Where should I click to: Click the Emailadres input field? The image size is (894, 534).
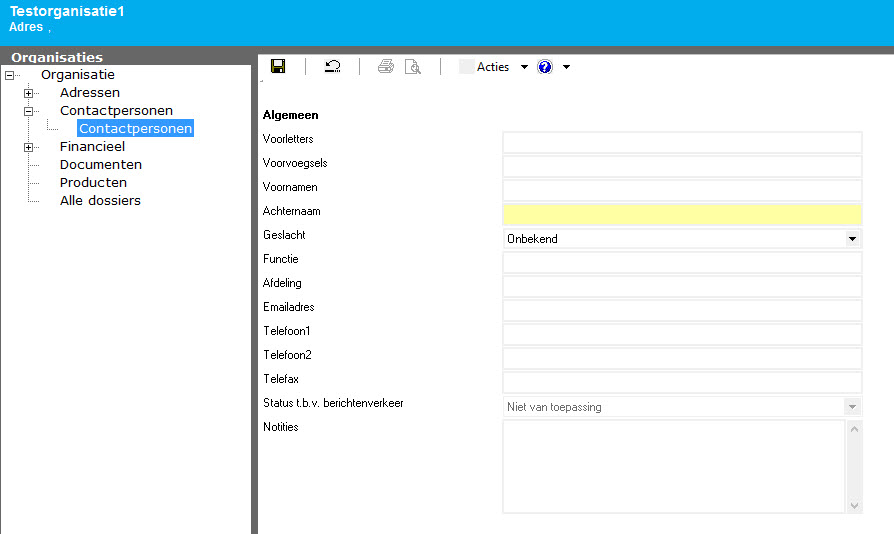(x=681, y=310)
